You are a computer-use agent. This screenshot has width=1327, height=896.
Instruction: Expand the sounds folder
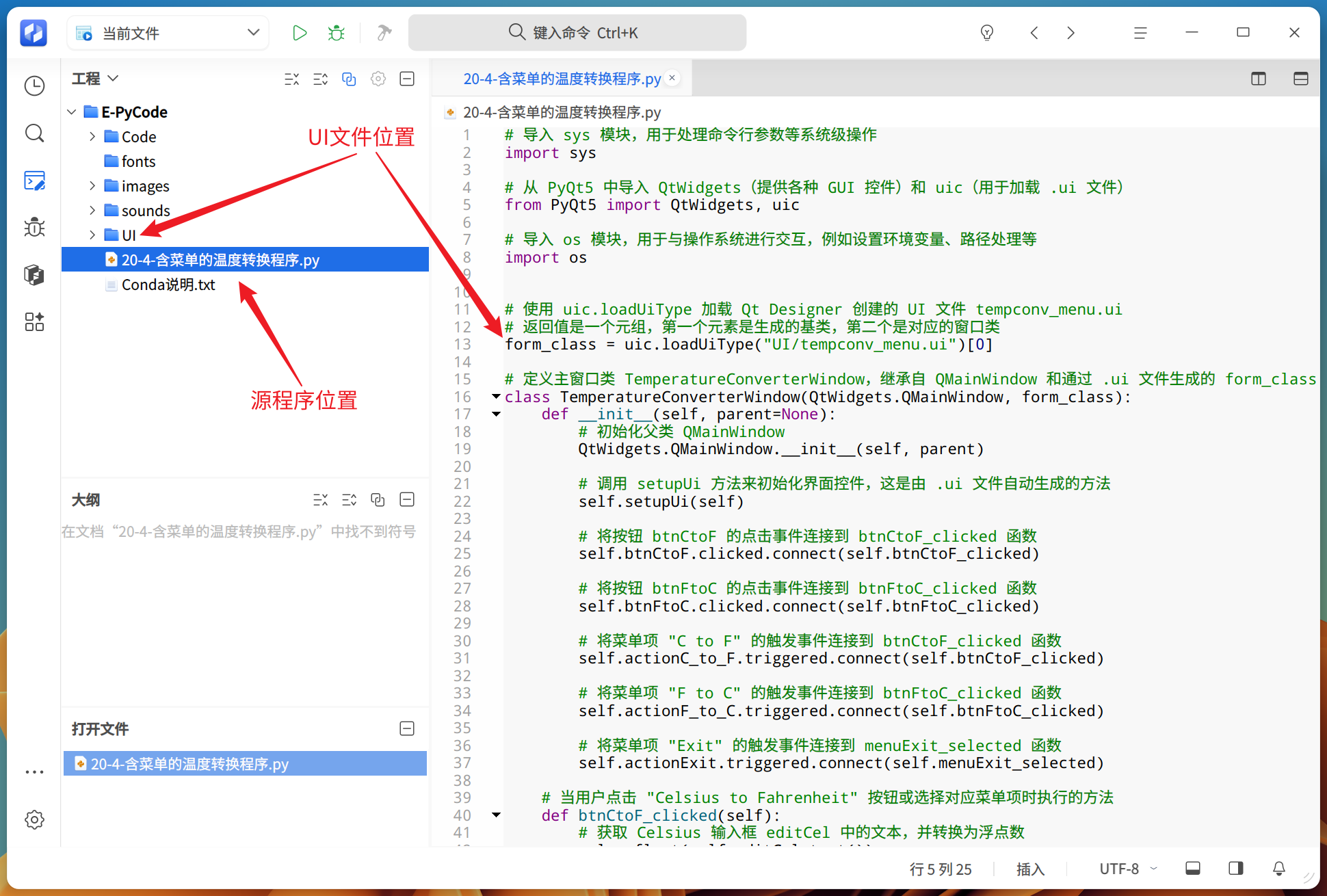point(92,211)
